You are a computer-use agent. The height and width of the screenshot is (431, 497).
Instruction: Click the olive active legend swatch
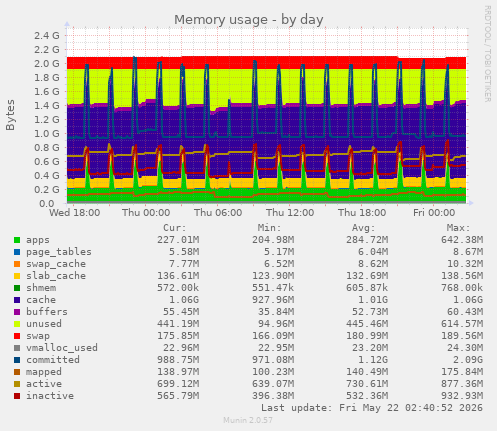pos(17,384)
